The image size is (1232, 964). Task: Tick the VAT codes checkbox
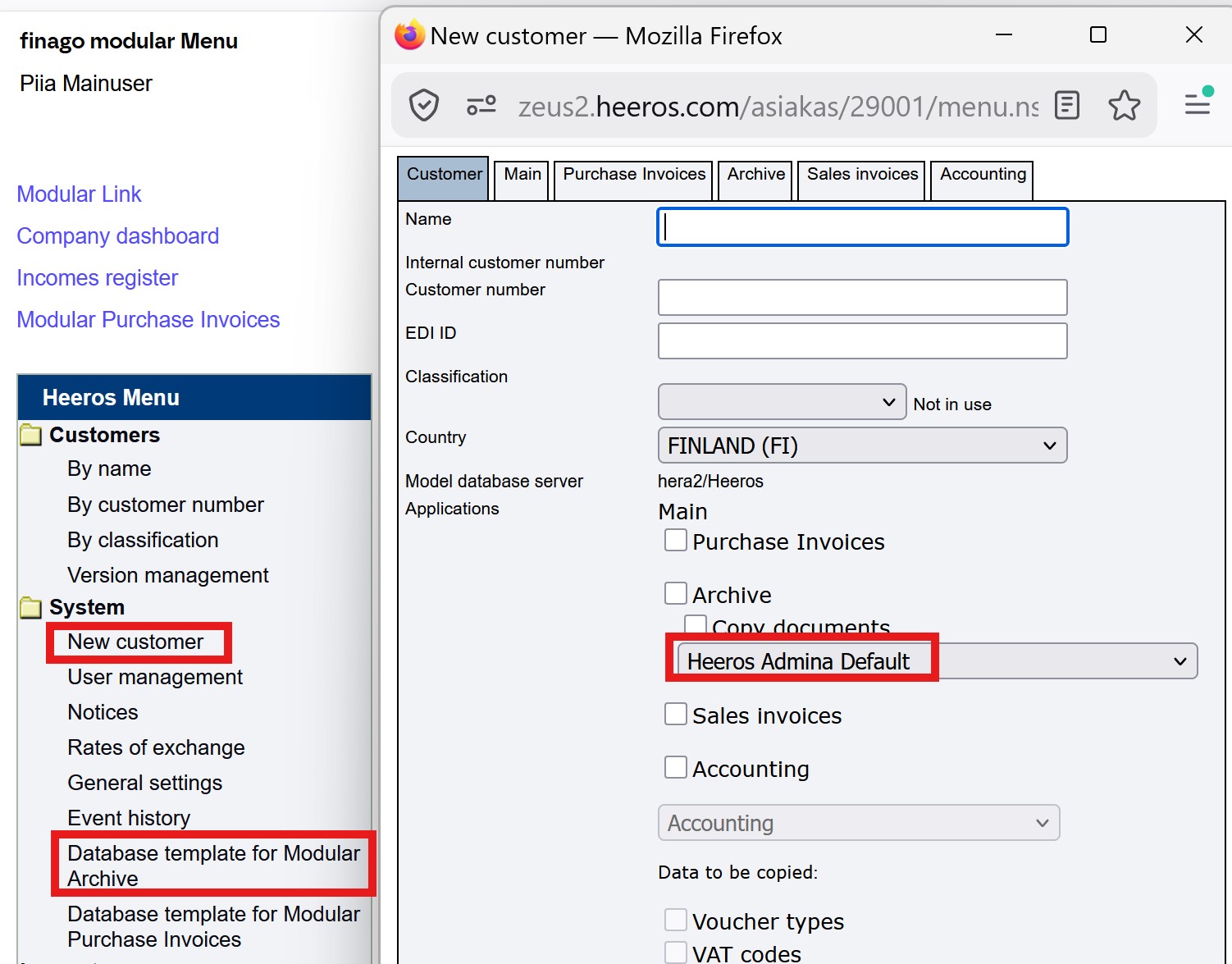click(x=676, y=953)
